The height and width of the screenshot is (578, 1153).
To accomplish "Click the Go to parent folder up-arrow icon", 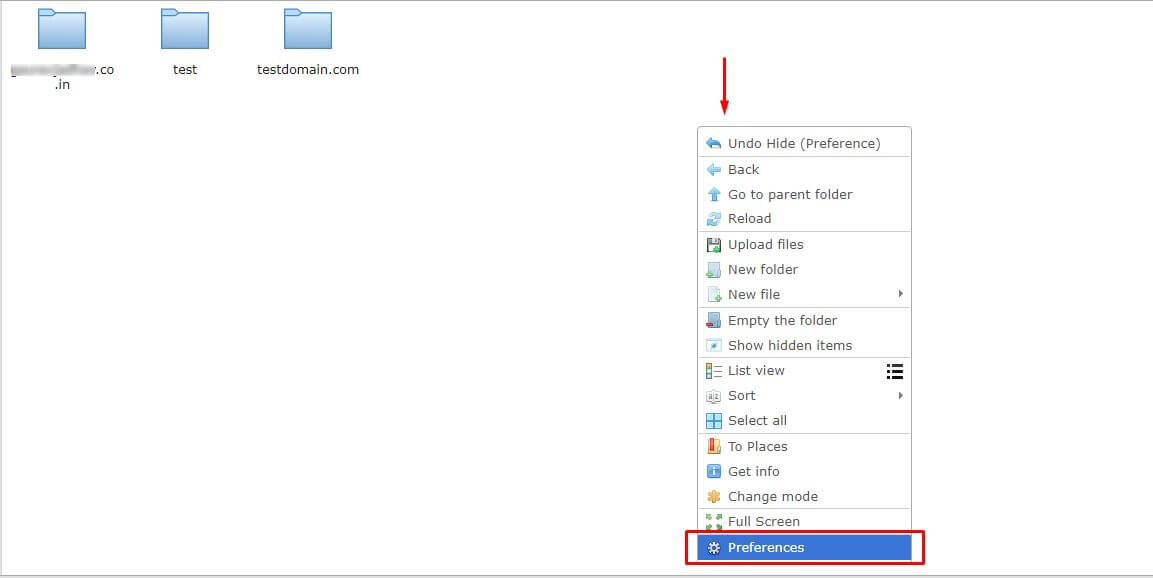I will click(x=713, y=195).
